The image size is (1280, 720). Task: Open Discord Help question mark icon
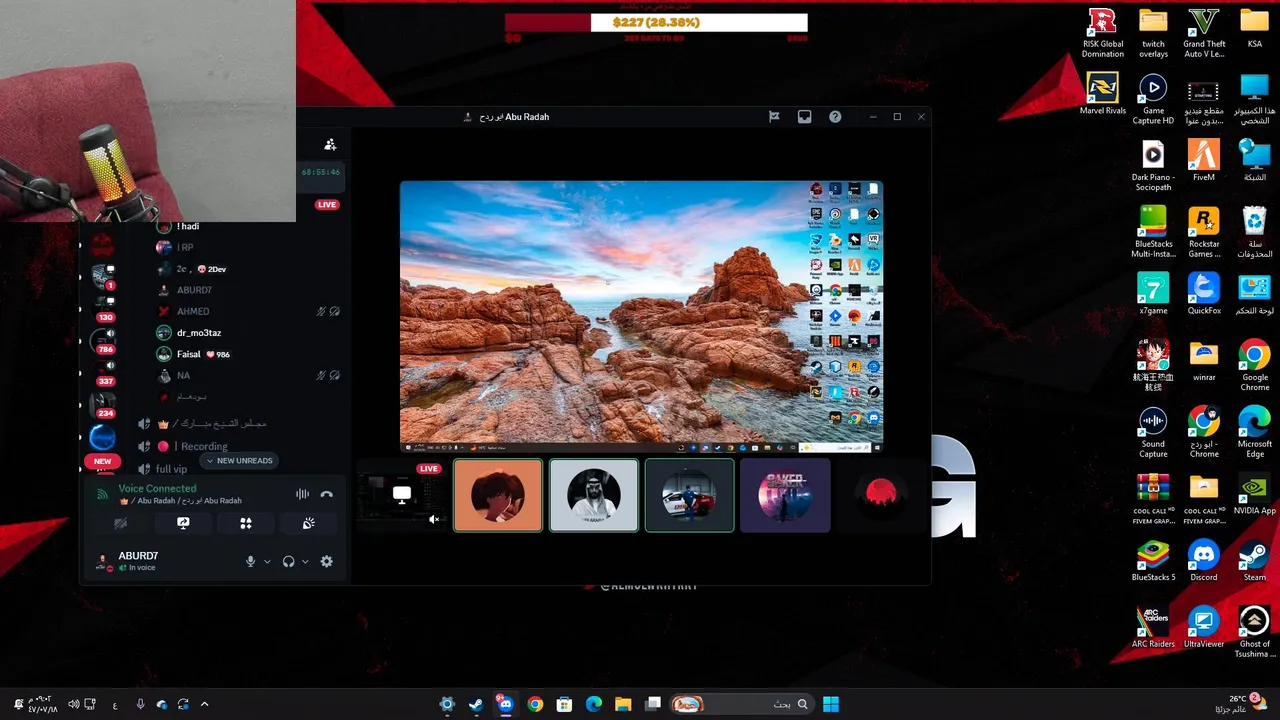(835, 117)
